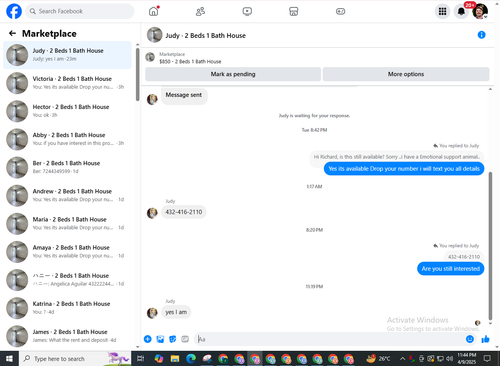The height and width of the screenshot is (366, 500).
Task: Click the taskbar volume speaker icon
Action: coord(449,359)
